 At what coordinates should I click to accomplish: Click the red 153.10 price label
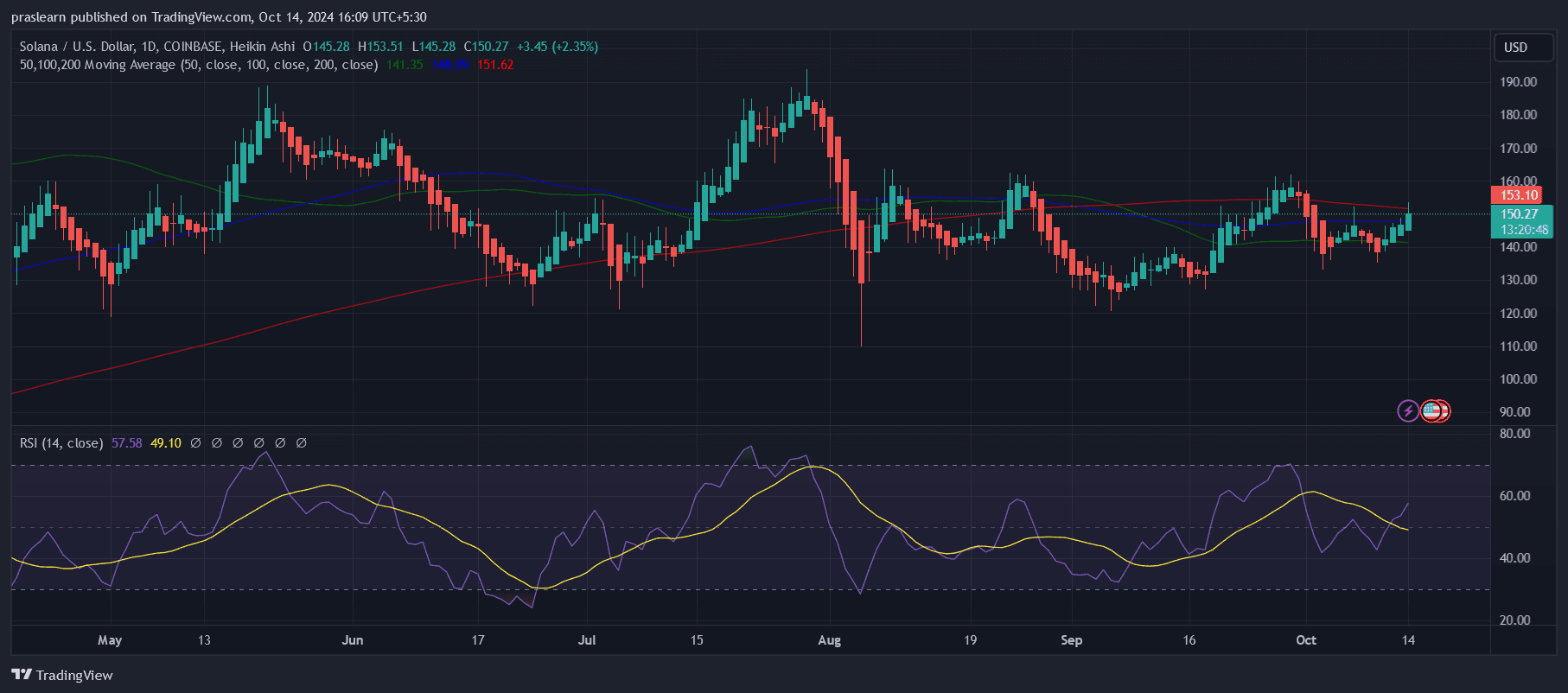pos(1519,195)
